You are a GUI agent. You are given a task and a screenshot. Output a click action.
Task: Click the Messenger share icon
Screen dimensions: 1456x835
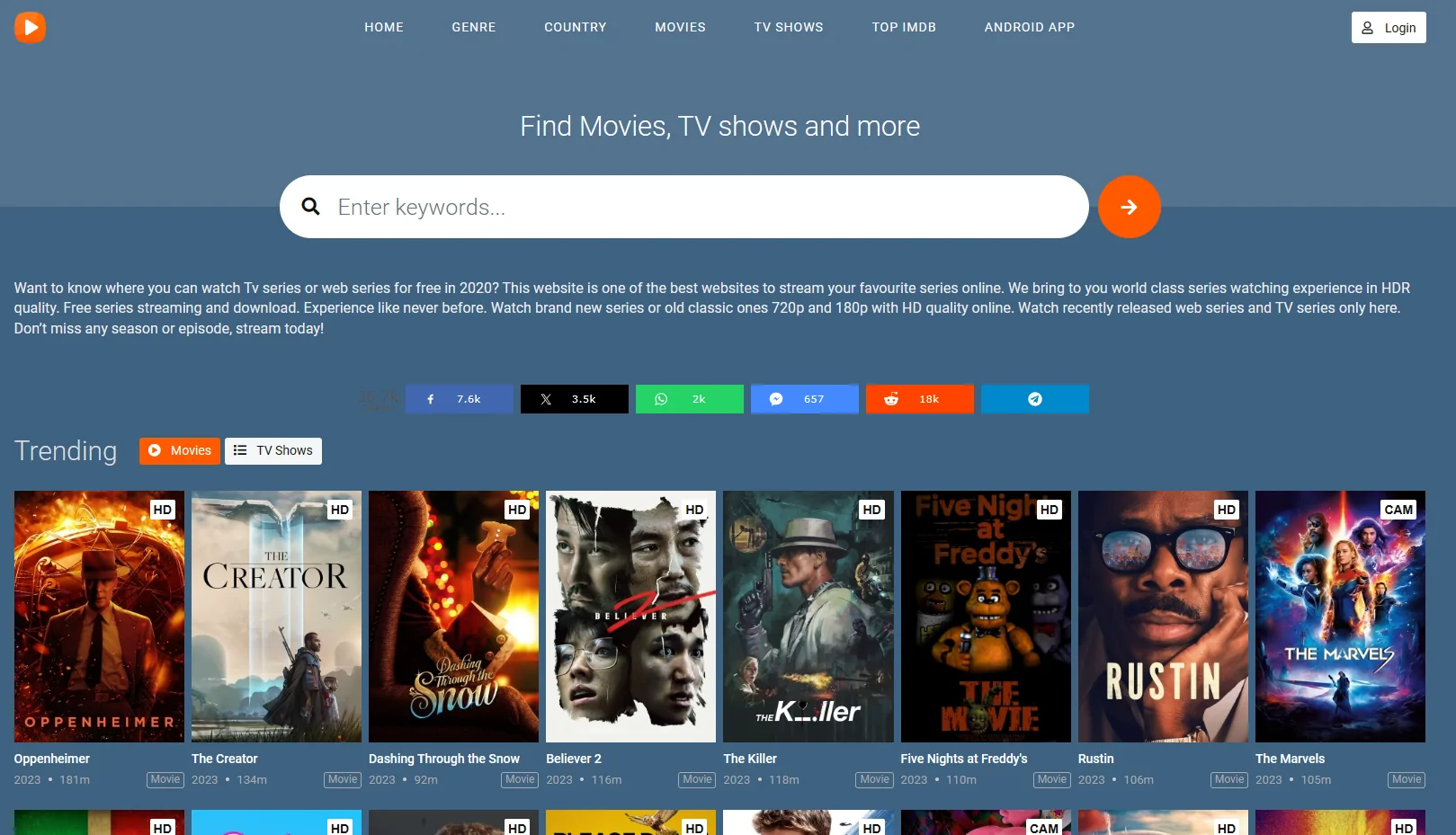click(776, 398)
